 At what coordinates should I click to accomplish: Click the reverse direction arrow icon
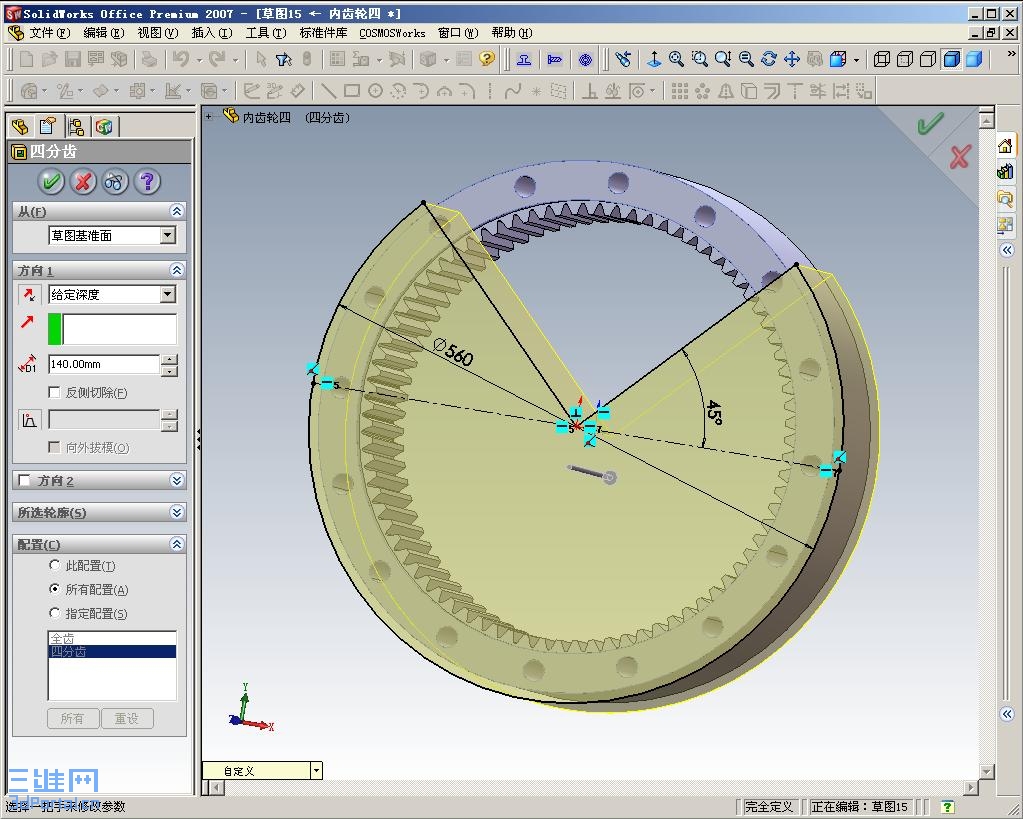pyautogui.click(x=29, y=295)
